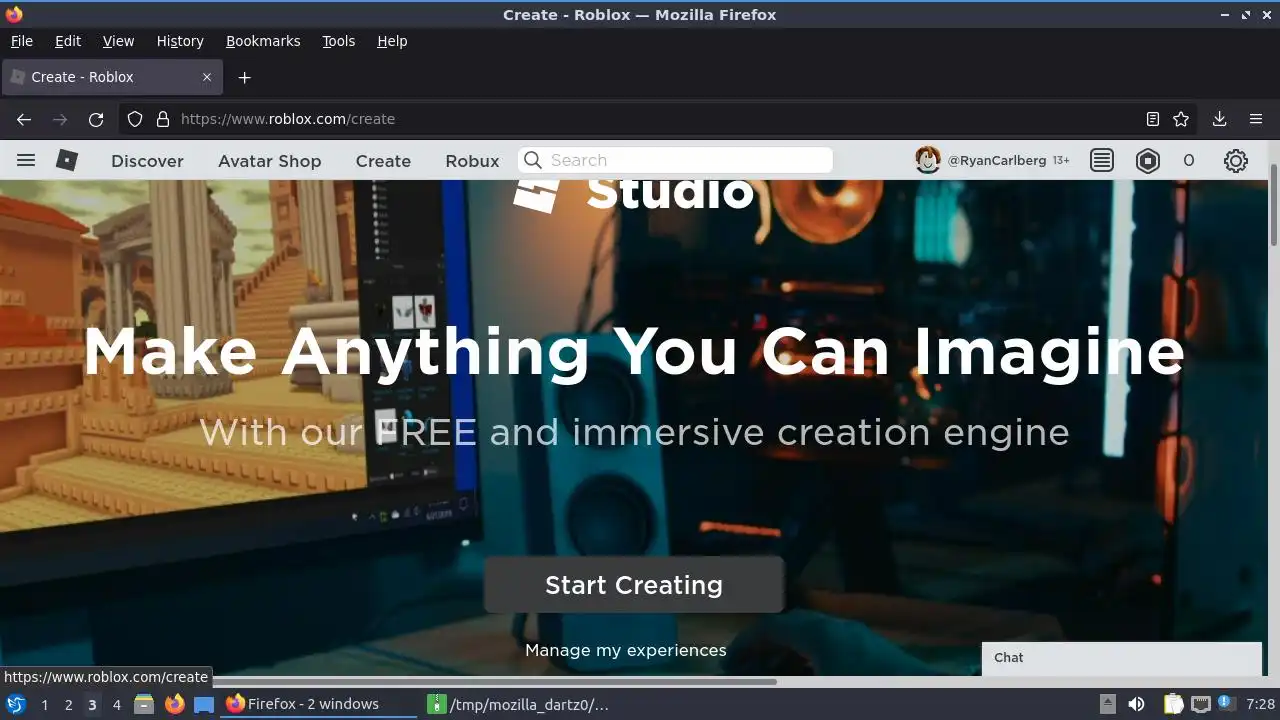This screenshot has width=1280, height=720.
Task: Open the Firefox - 2 windows taskbar entry
Action: tap(319, 704)
